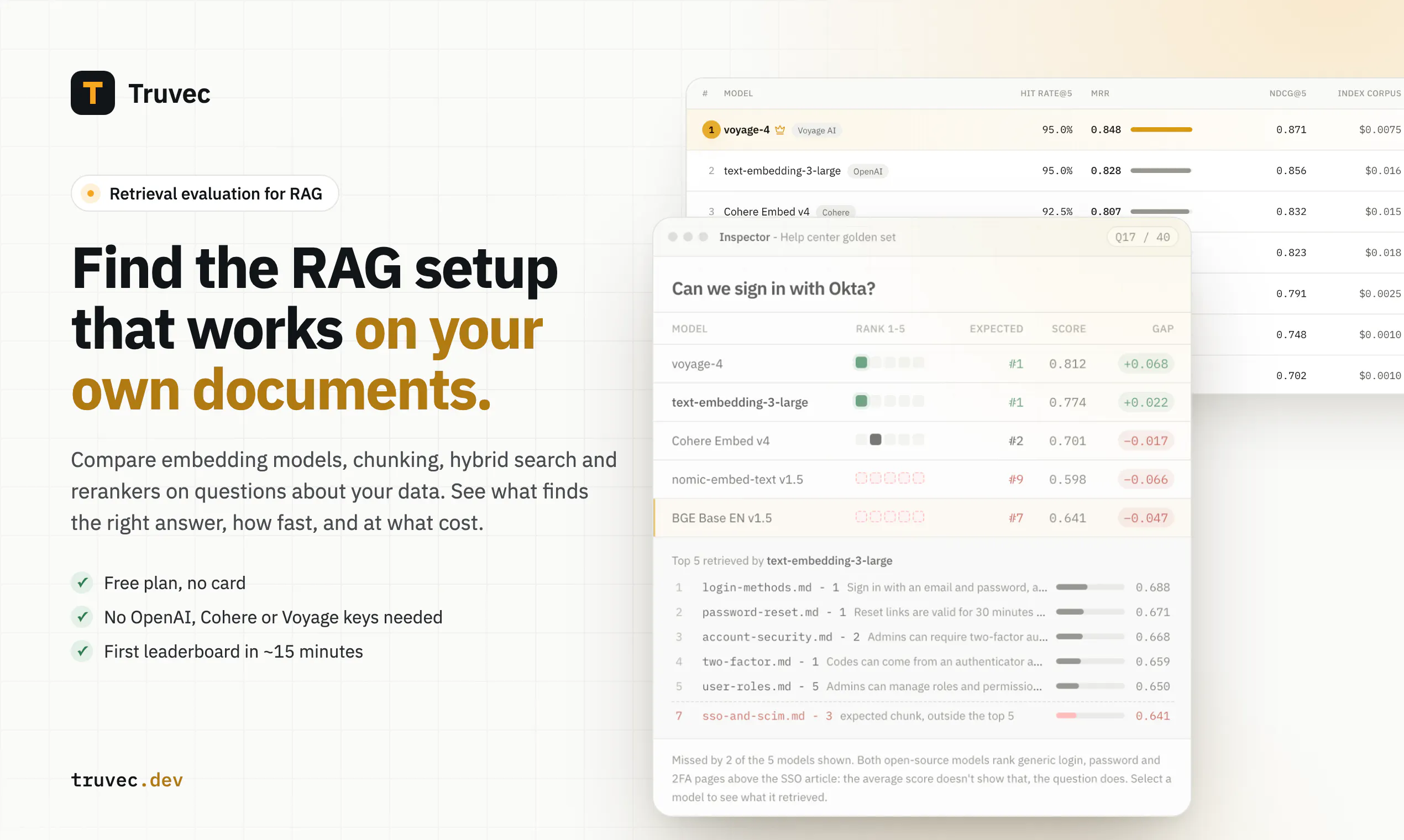
Task: Click the score bar for login-methods.md
Action: (1090, 587)
